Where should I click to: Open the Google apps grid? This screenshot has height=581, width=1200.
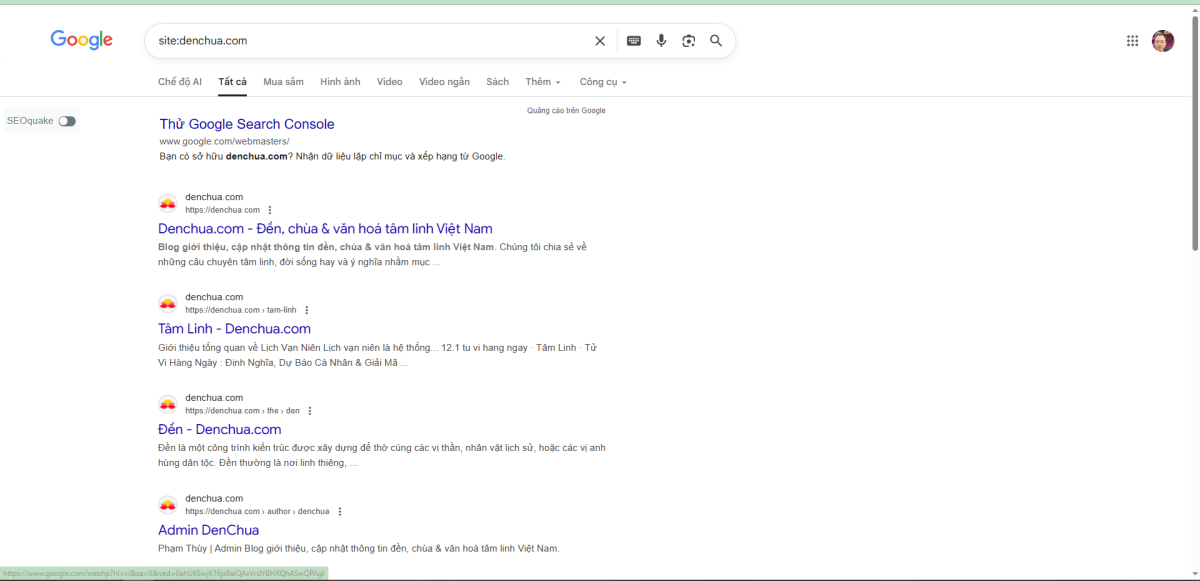1132,41
